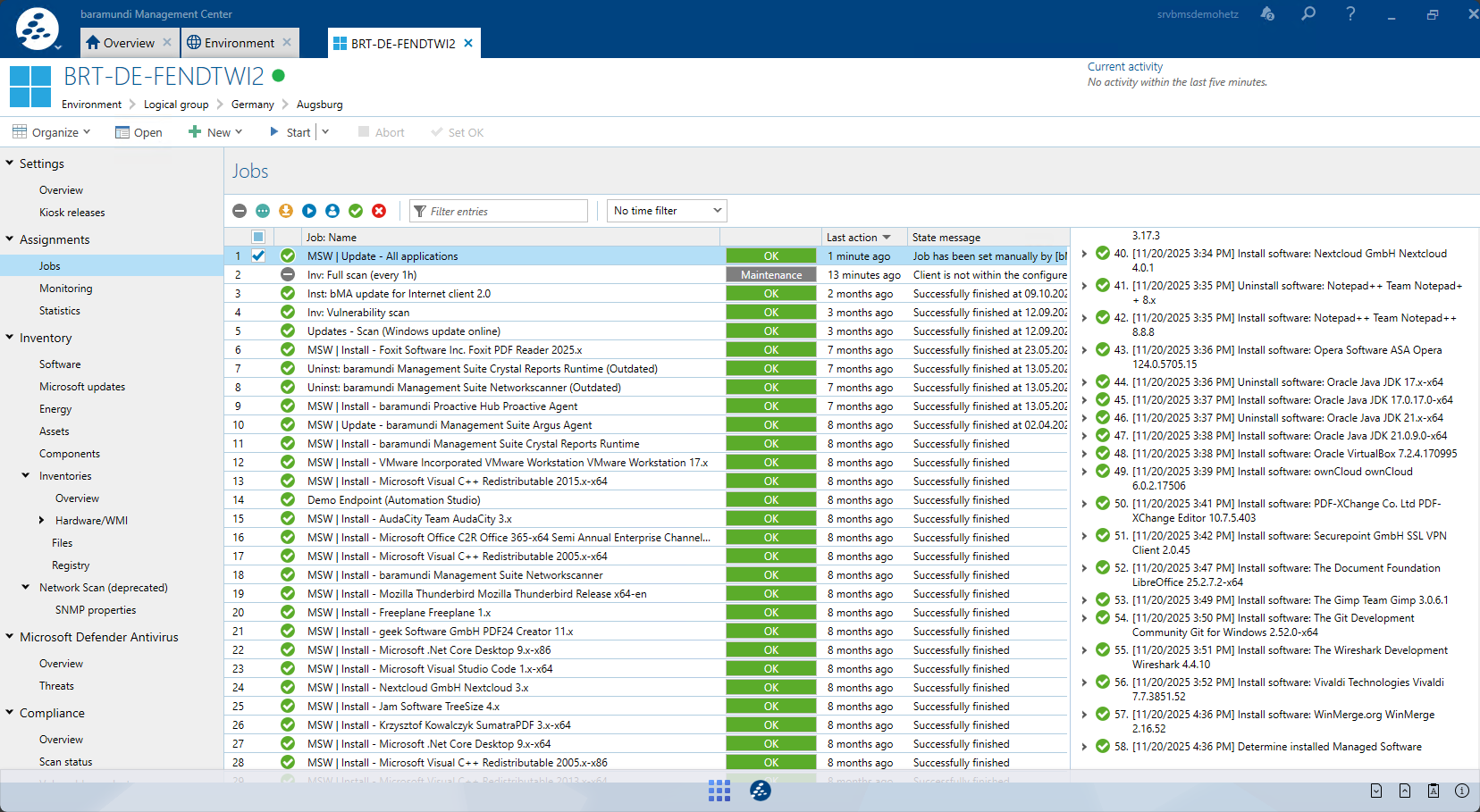Toggle the select-all checkbox in the jobs header

pyautogui.click(x=258, y=237)
